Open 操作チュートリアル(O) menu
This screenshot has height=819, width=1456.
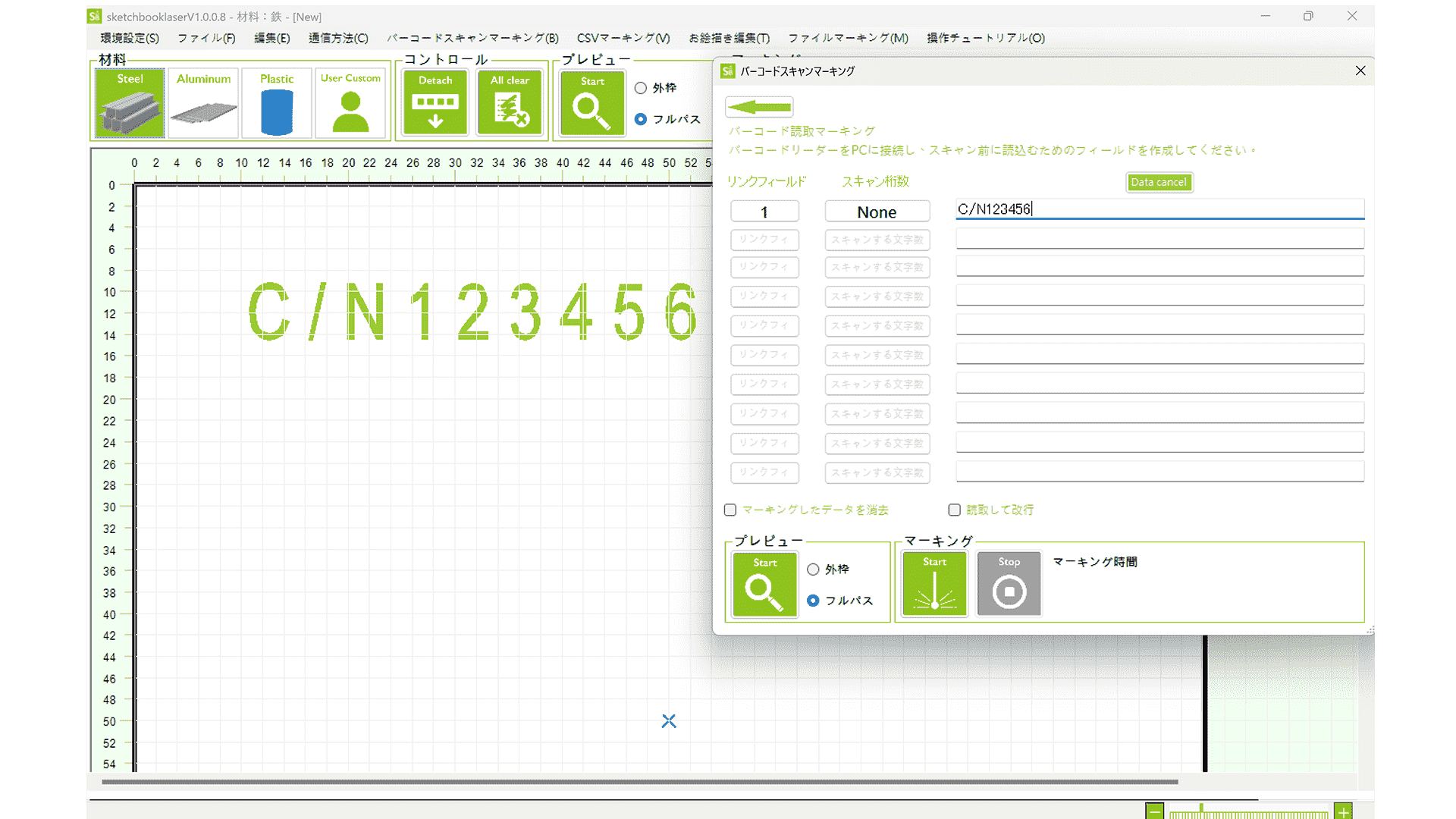[x=986, y=38]
